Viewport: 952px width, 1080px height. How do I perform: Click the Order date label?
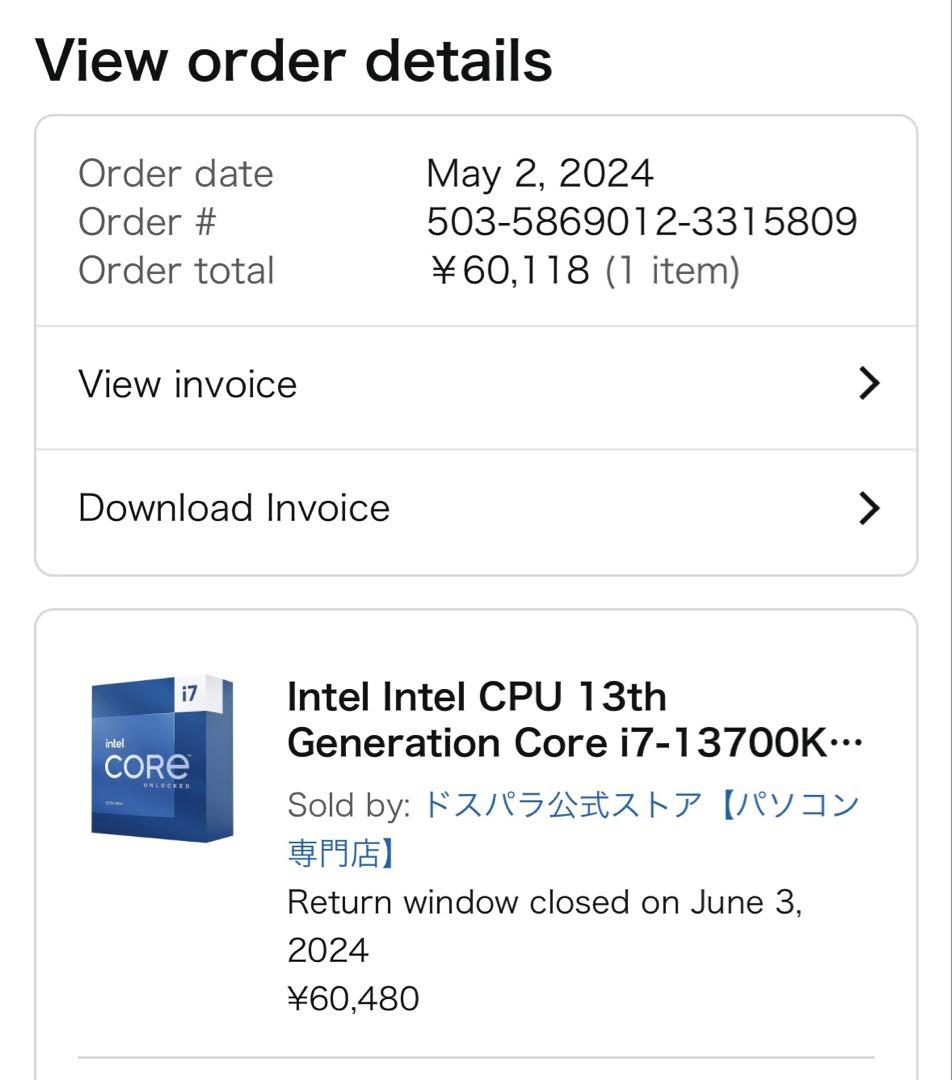(x=177, y=174)
